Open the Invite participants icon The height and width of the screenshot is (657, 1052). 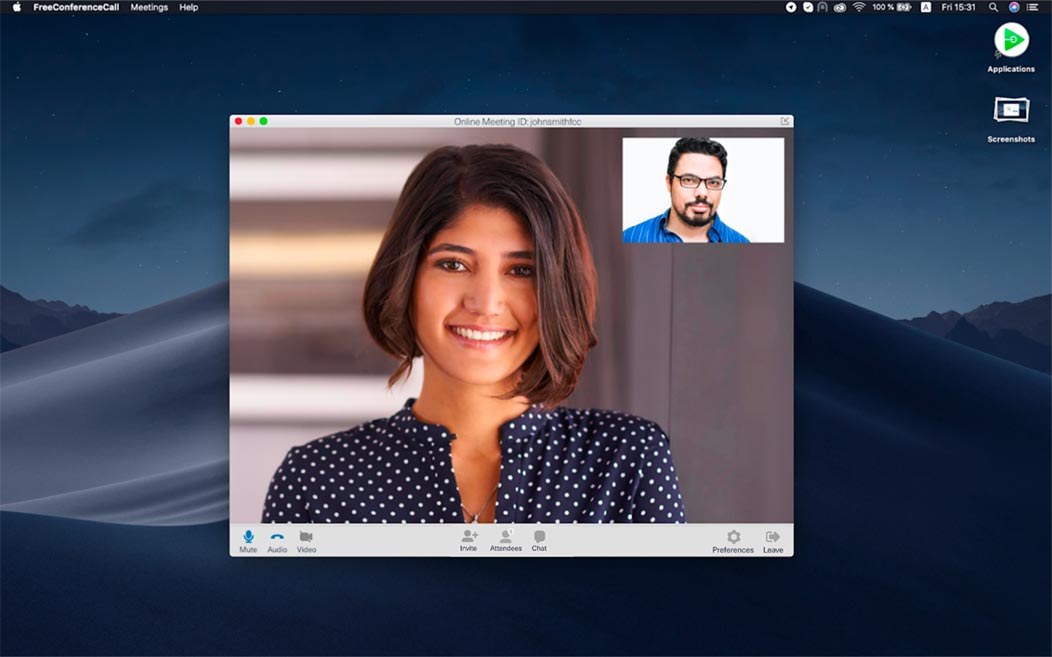coord(468,539)
